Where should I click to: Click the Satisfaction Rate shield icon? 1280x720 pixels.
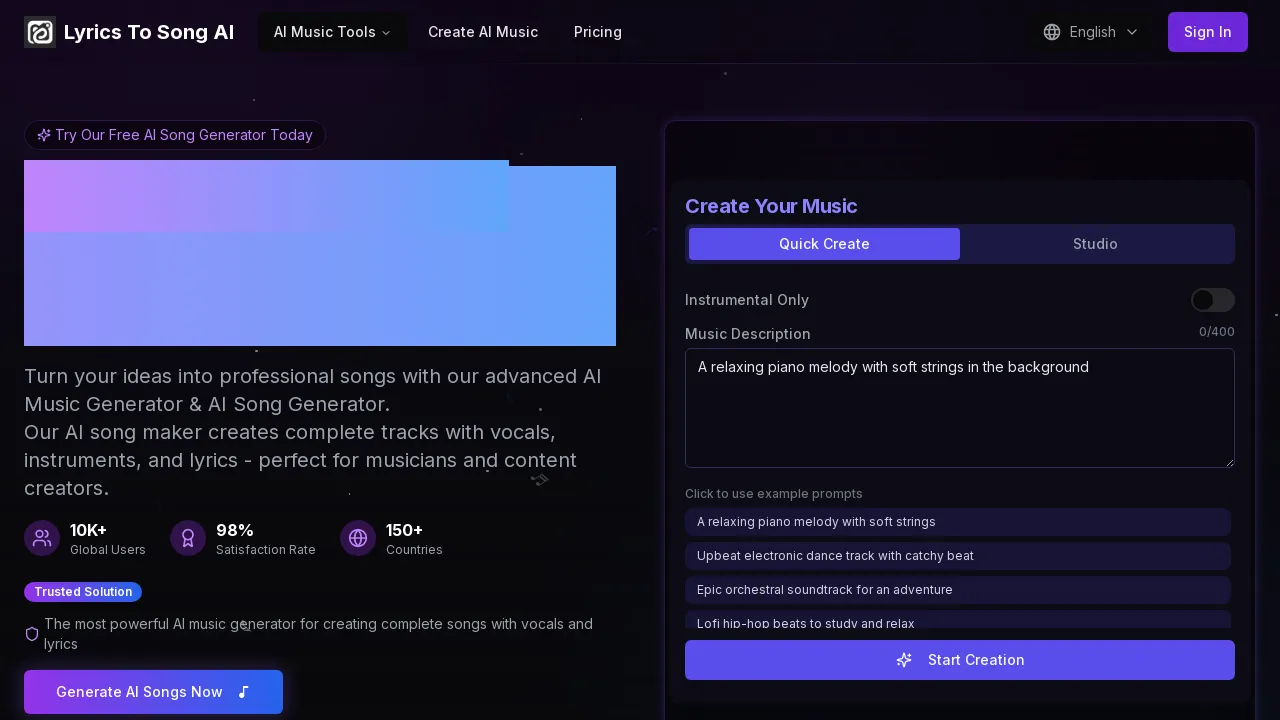[188, 538]
